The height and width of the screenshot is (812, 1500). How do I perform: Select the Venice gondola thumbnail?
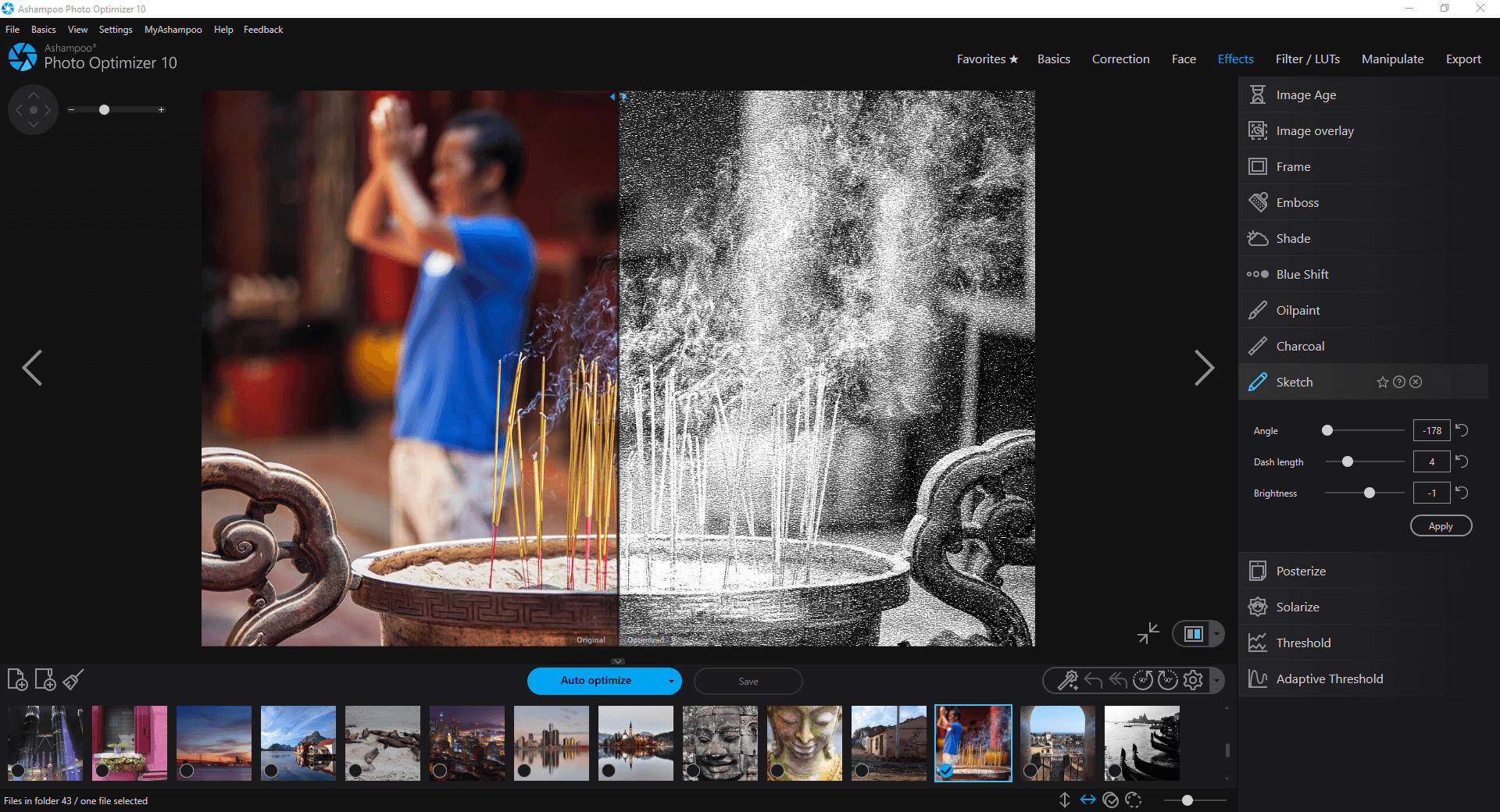pos(1141,743)
